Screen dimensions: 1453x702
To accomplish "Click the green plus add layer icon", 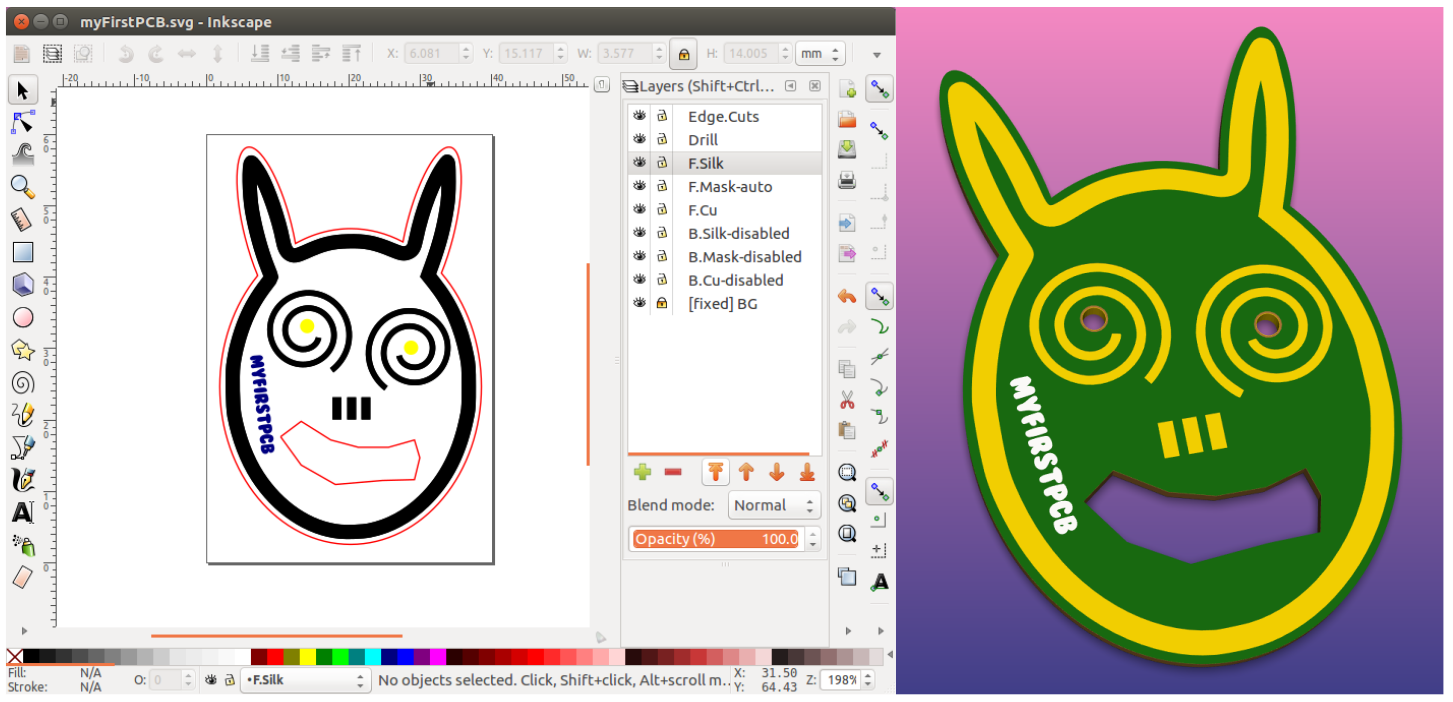I will coord(642,472).
